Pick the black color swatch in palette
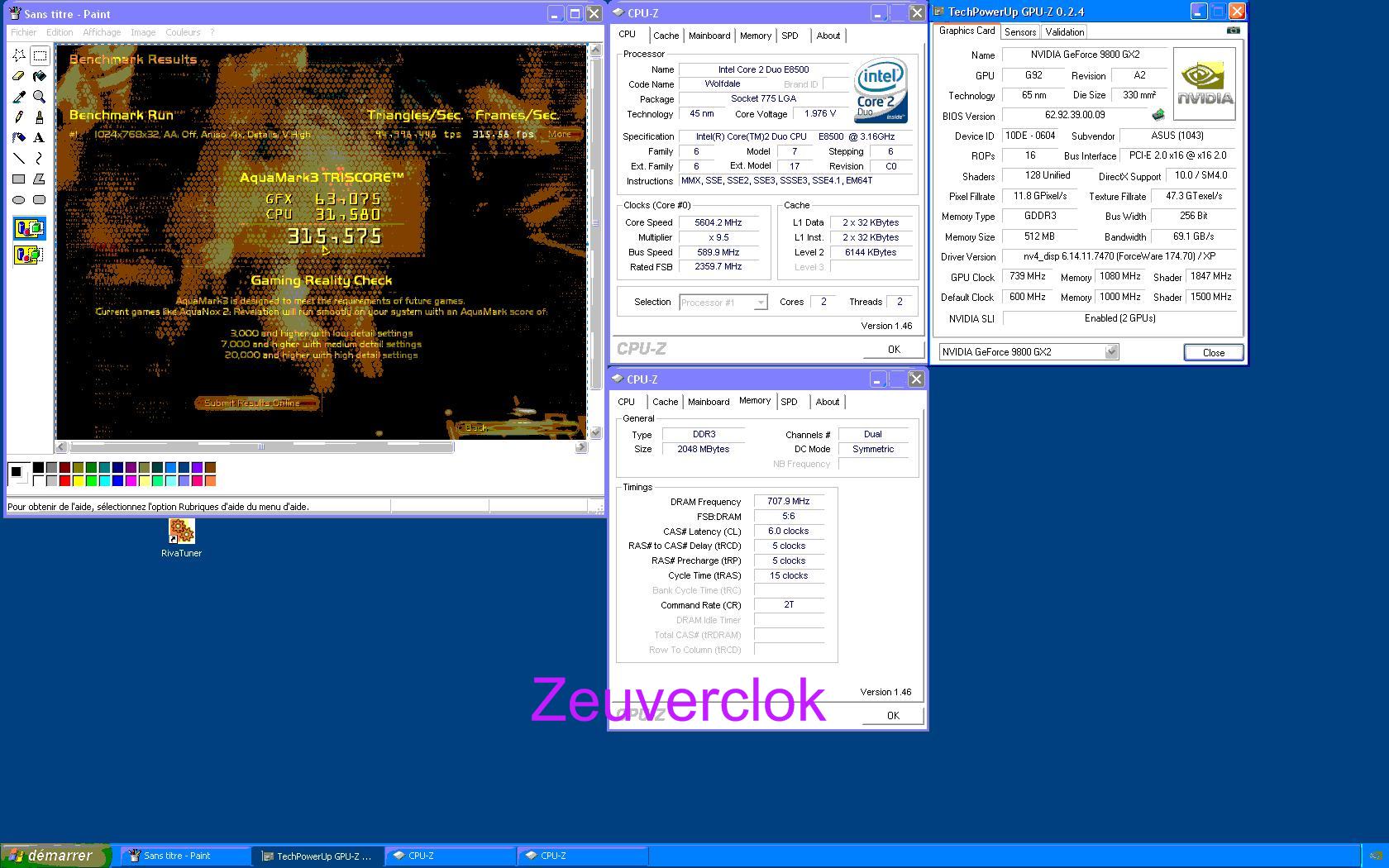The image size is (1389, 868). 38,468
